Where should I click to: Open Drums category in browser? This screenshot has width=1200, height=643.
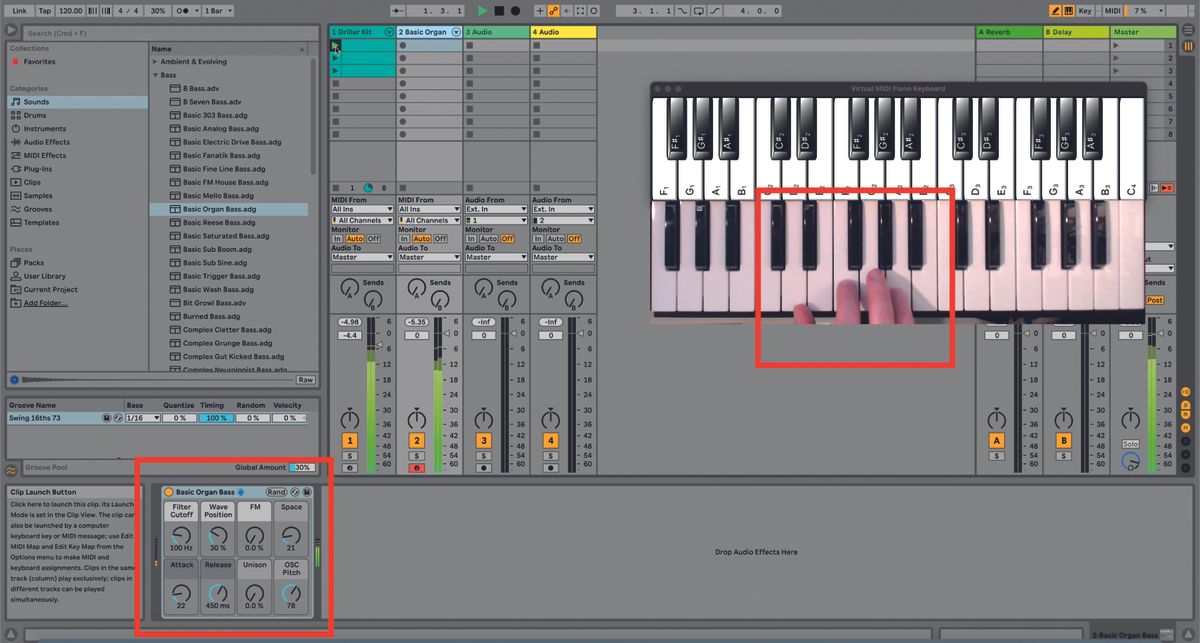(34, 115)
